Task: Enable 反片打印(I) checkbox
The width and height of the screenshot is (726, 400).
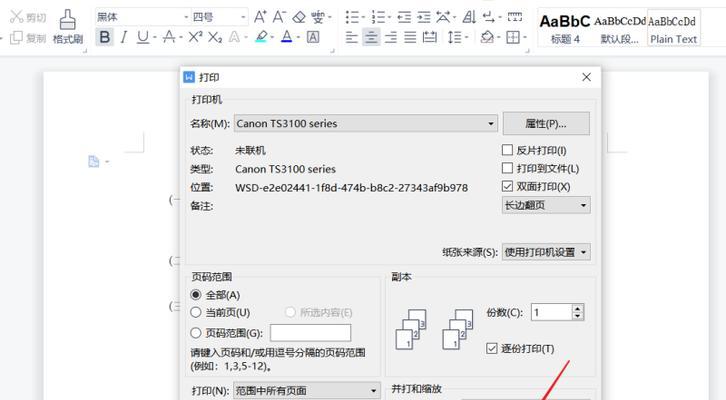Action: tap(507, 150)
